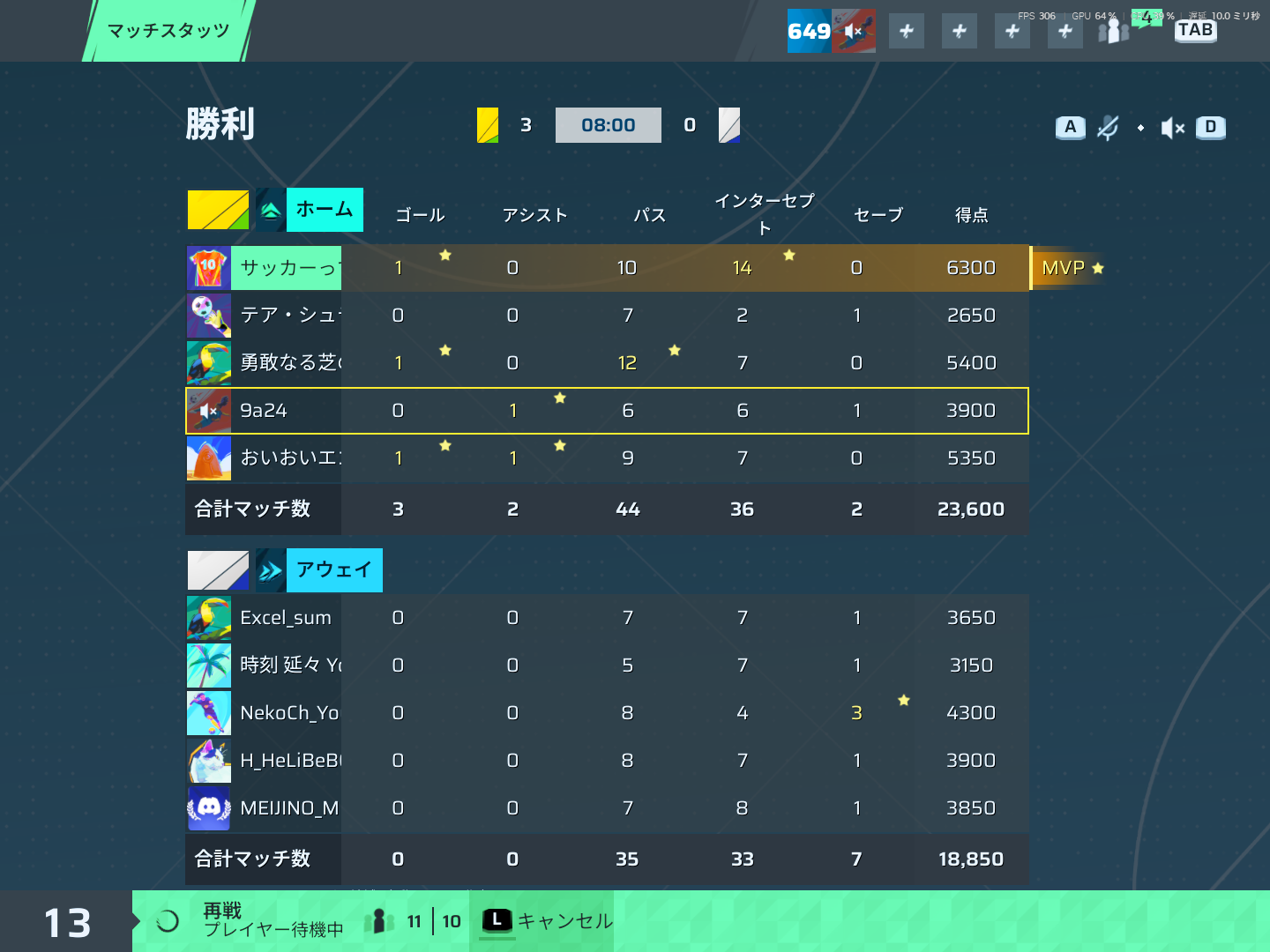Click the 得点 column header
Viewport: 1270px width, 952px height.
tap(972, 215)
